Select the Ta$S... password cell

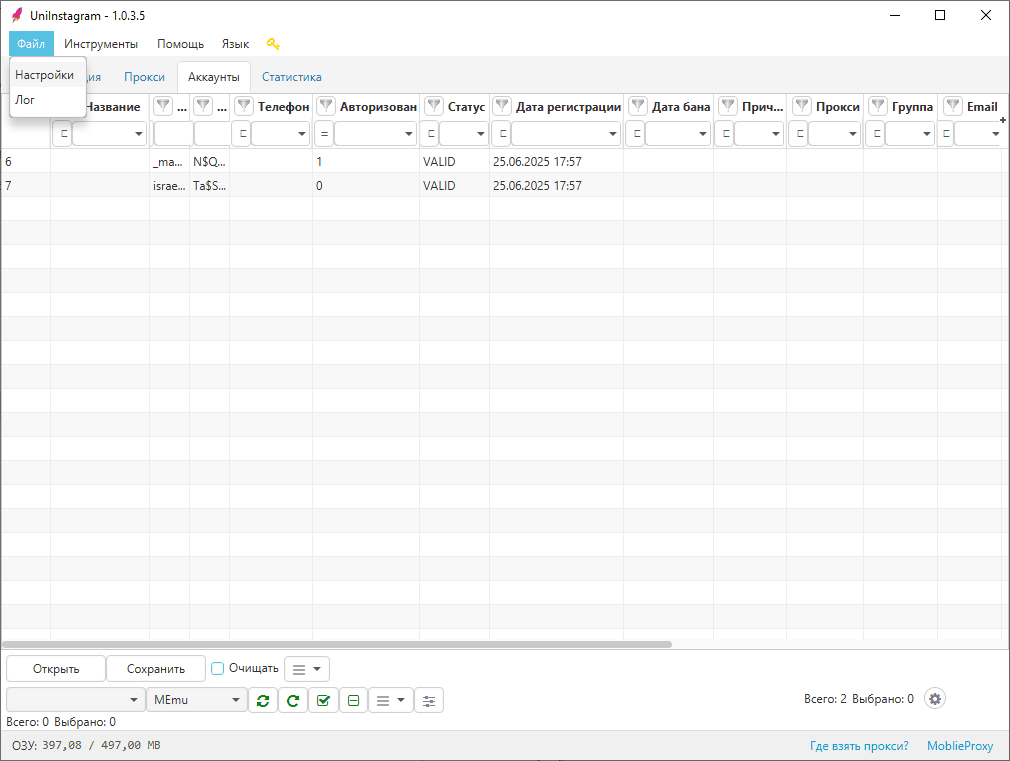click(209, 186)
